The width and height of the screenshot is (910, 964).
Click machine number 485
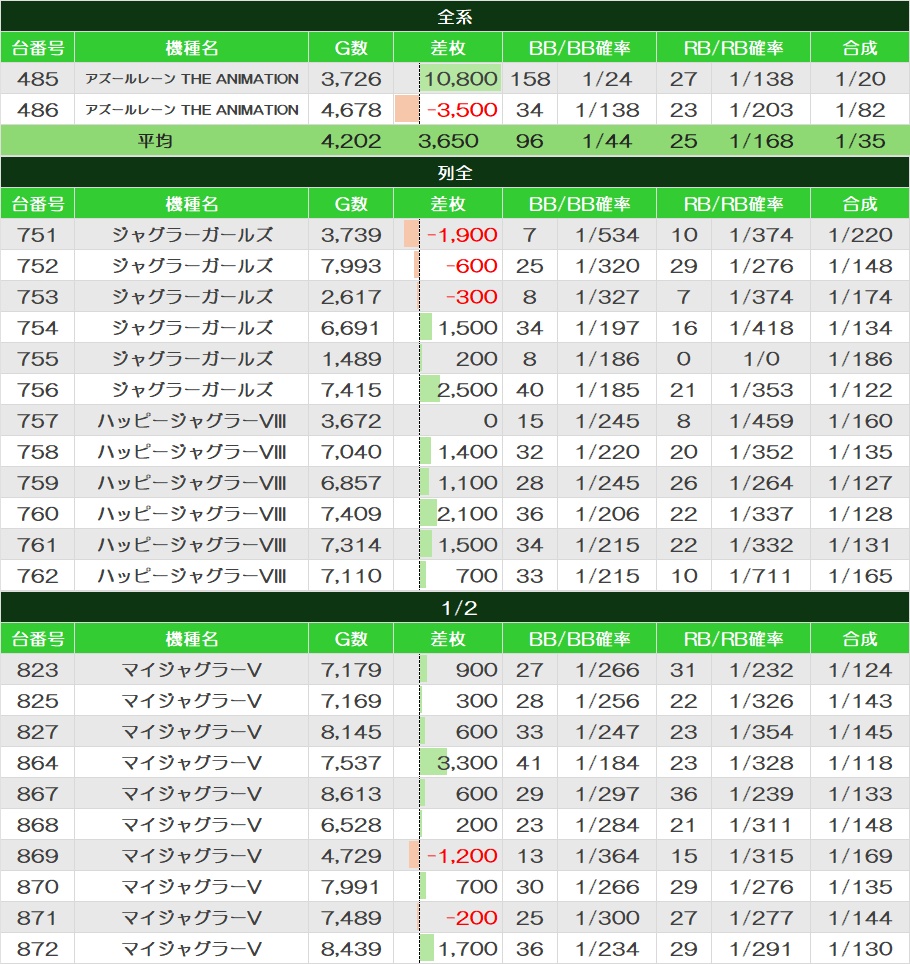pyautogui.click(x=38, y=79)
